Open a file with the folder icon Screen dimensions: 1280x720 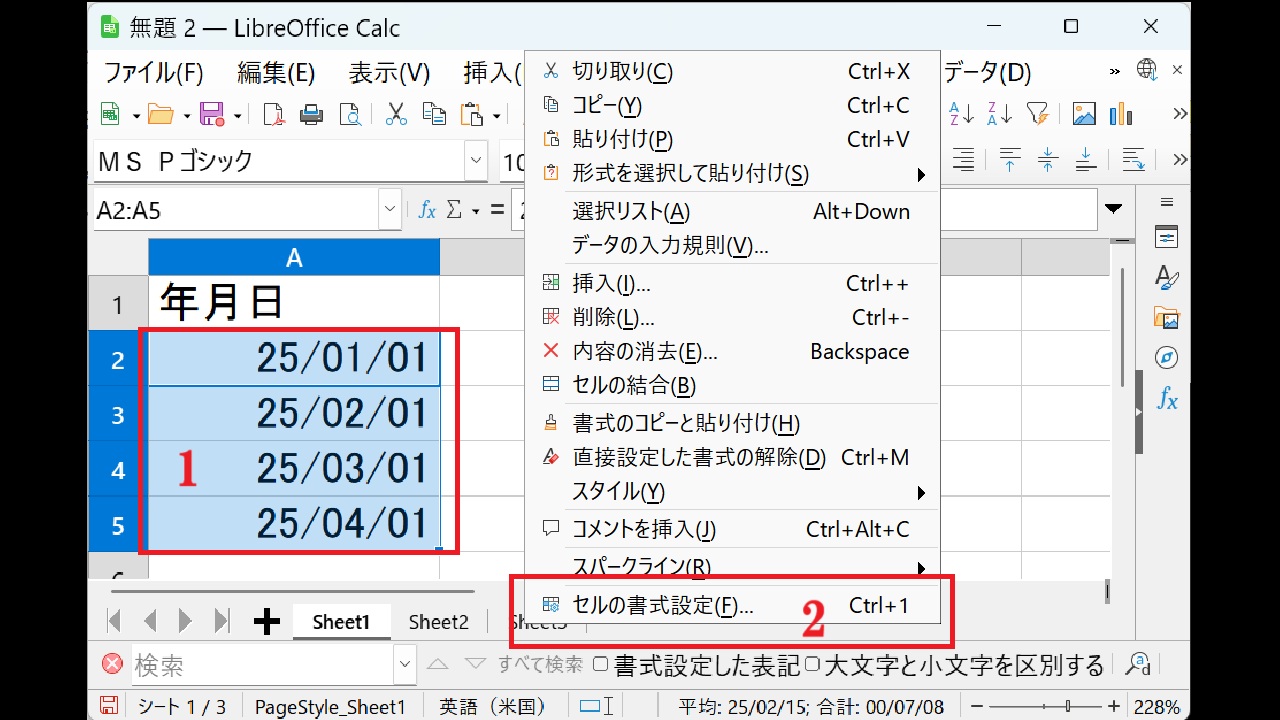click(161, 115)
